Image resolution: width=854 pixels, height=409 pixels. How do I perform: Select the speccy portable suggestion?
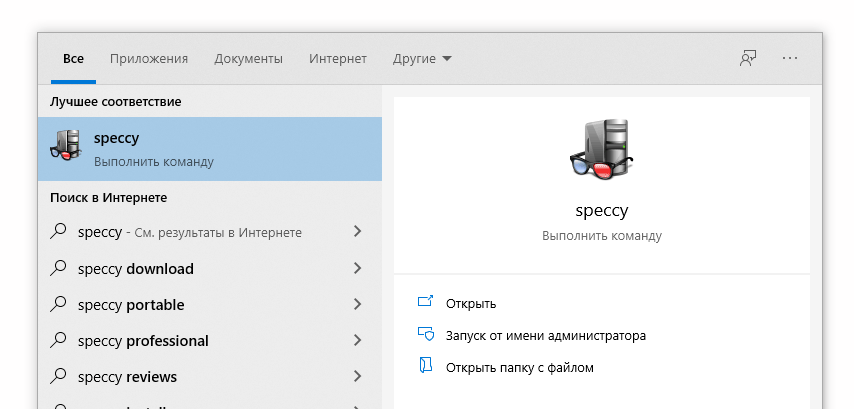pyautogui.click(x=210, y=304)
